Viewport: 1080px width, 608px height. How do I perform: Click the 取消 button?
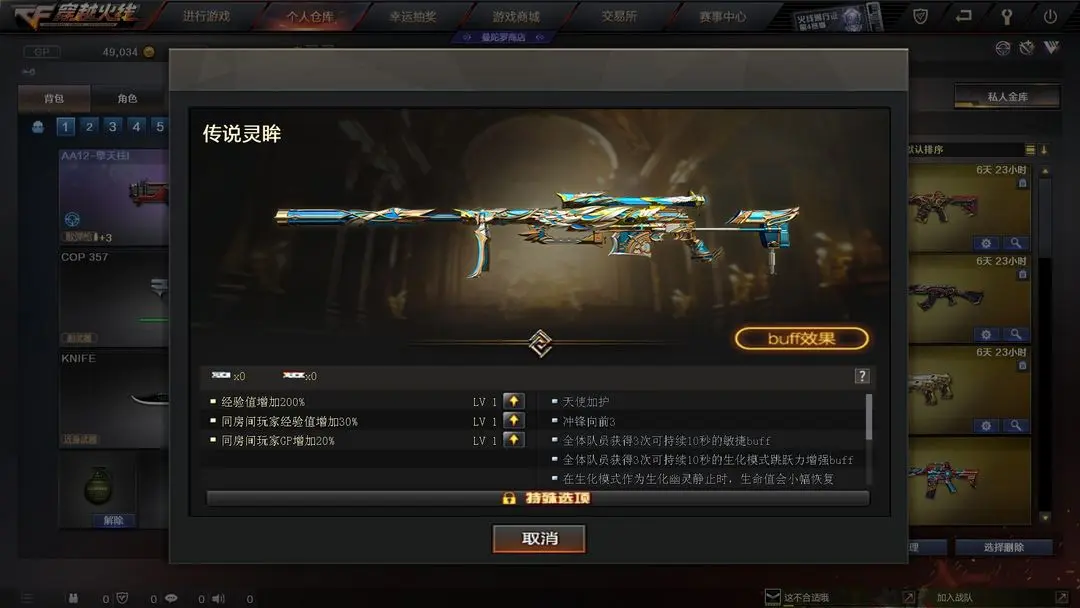click(539, 538)
